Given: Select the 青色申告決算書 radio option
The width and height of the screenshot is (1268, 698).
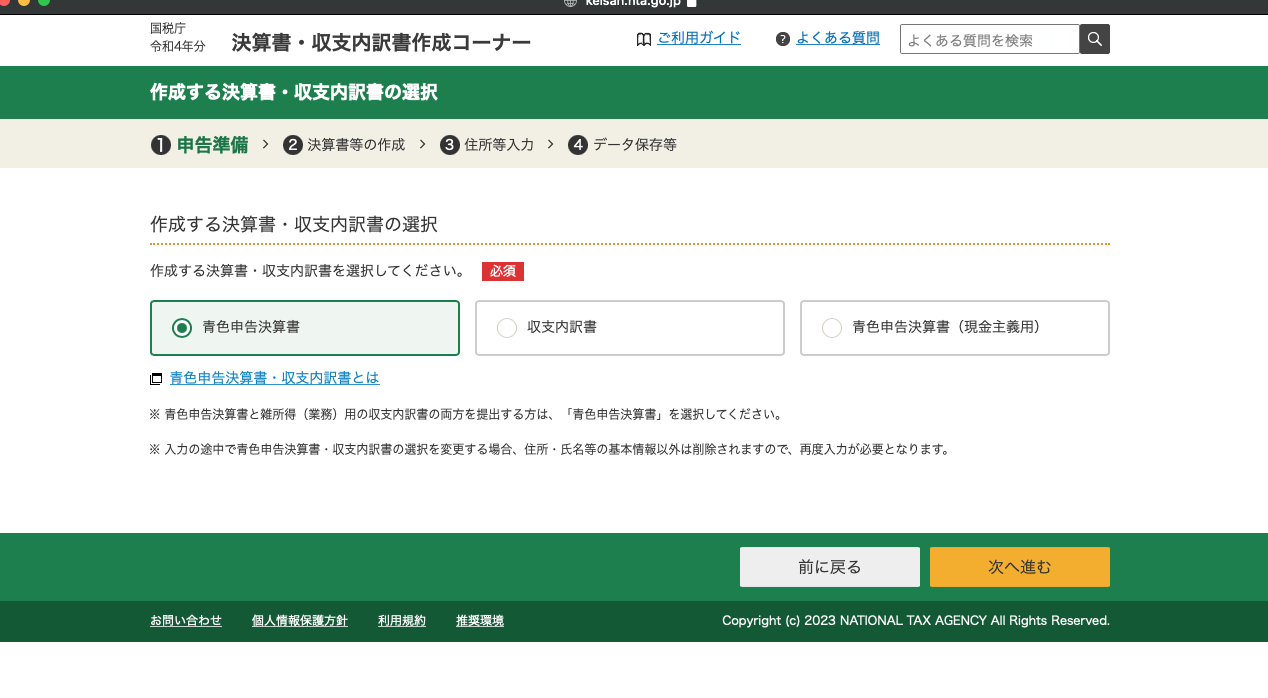Looking at the screenshot, I should pos(305,328).
